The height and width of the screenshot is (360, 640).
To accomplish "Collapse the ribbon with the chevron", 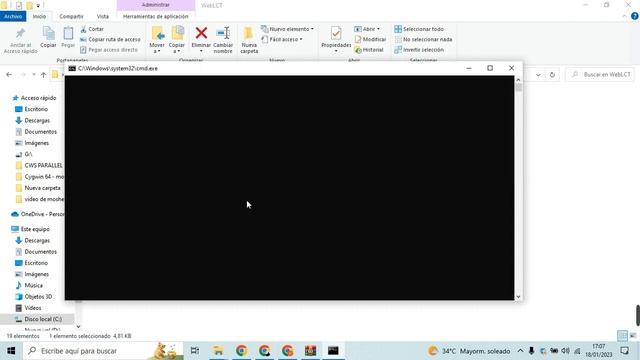I will (624, 16).
